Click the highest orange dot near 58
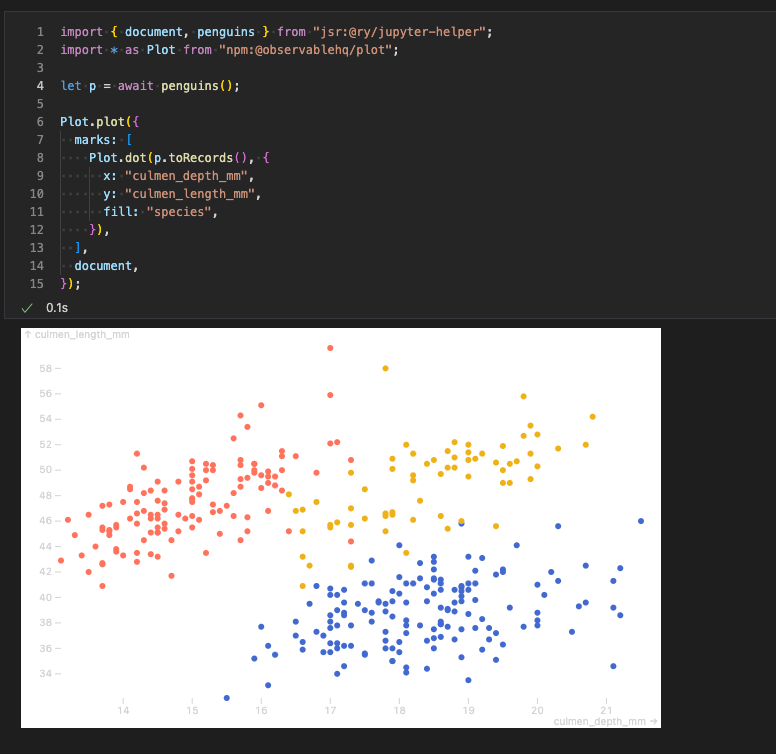Image resolution: width=776 pixels, height=754 pixels. (385, 368)
